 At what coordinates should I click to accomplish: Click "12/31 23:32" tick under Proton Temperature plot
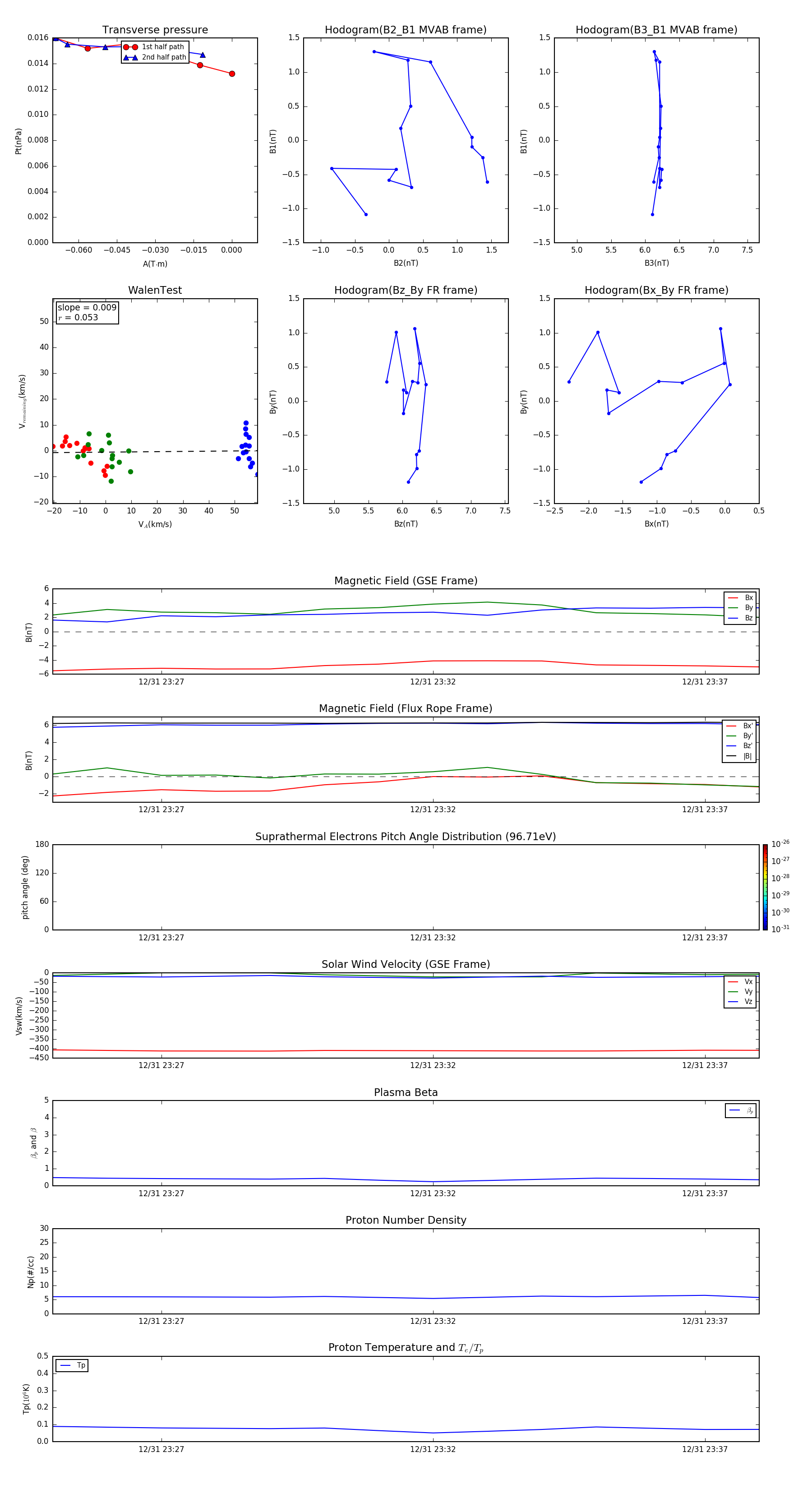click(x=433, y=1449)
